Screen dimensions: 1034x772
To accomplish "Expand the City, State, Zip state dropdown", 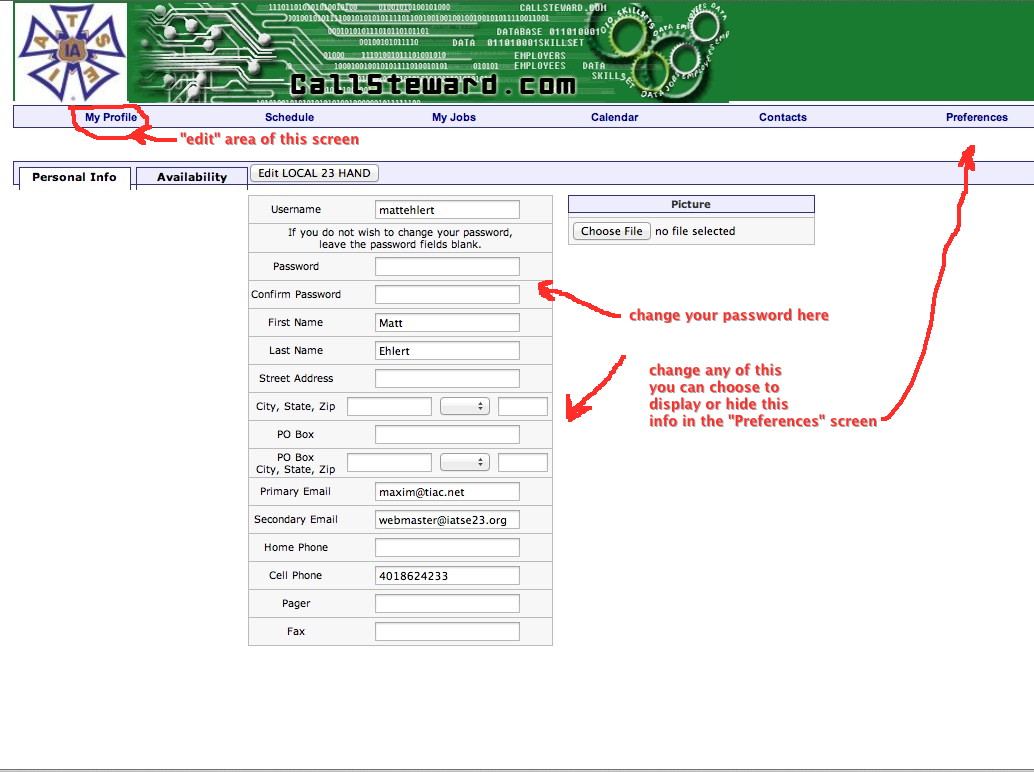I will tap(464, 406).
